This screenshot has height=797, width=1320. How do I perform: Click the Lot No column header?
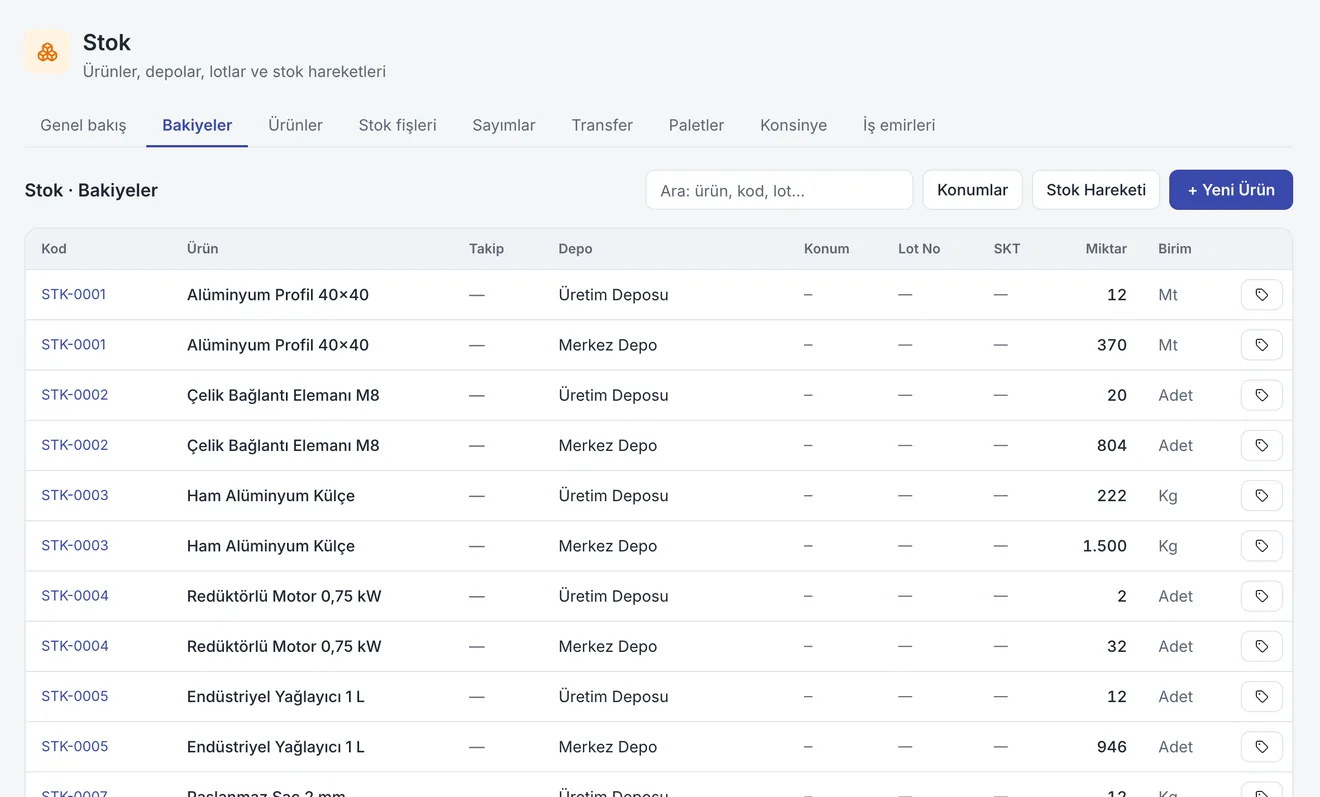(919, 249)
